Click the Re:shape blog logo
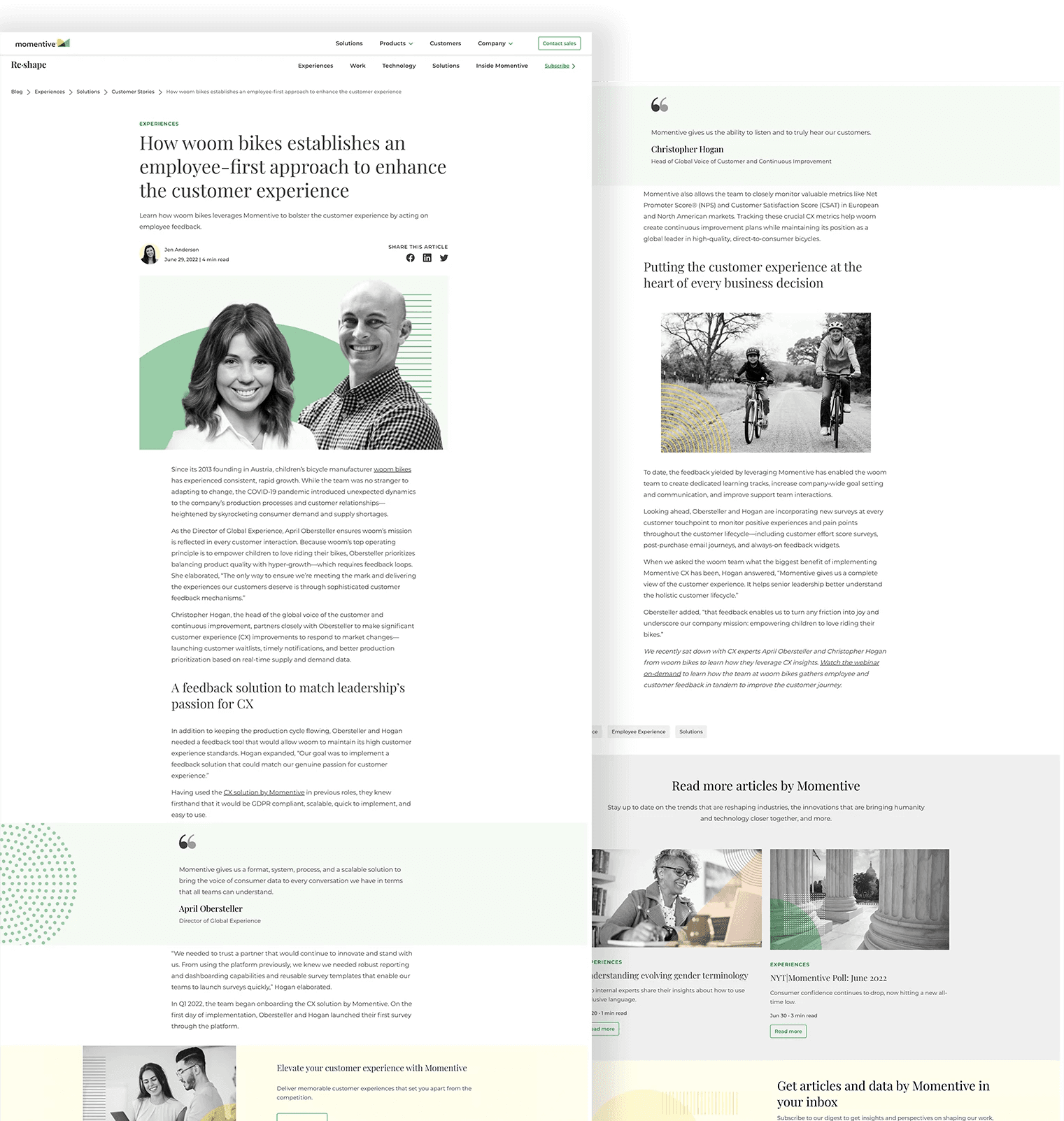 (x=29, y=65)
